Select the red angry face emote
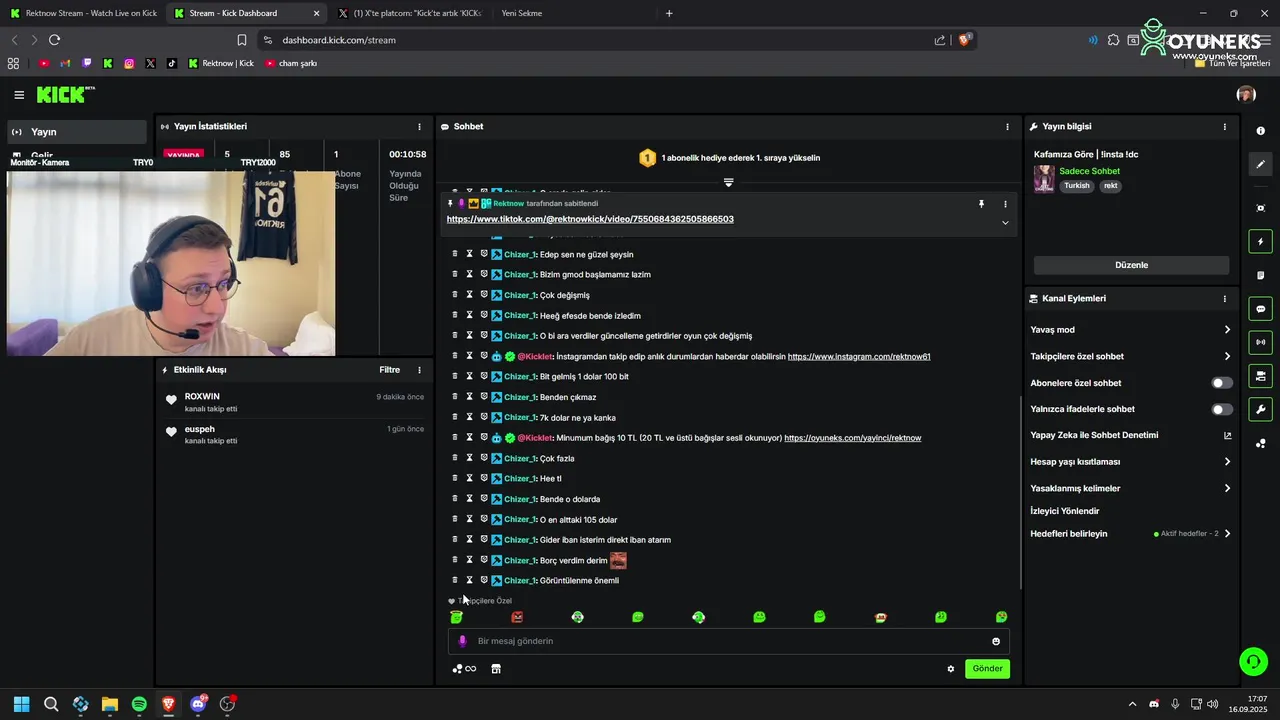Image resolution: width=1280 pixels, height=720 pixels. [517, 617]
